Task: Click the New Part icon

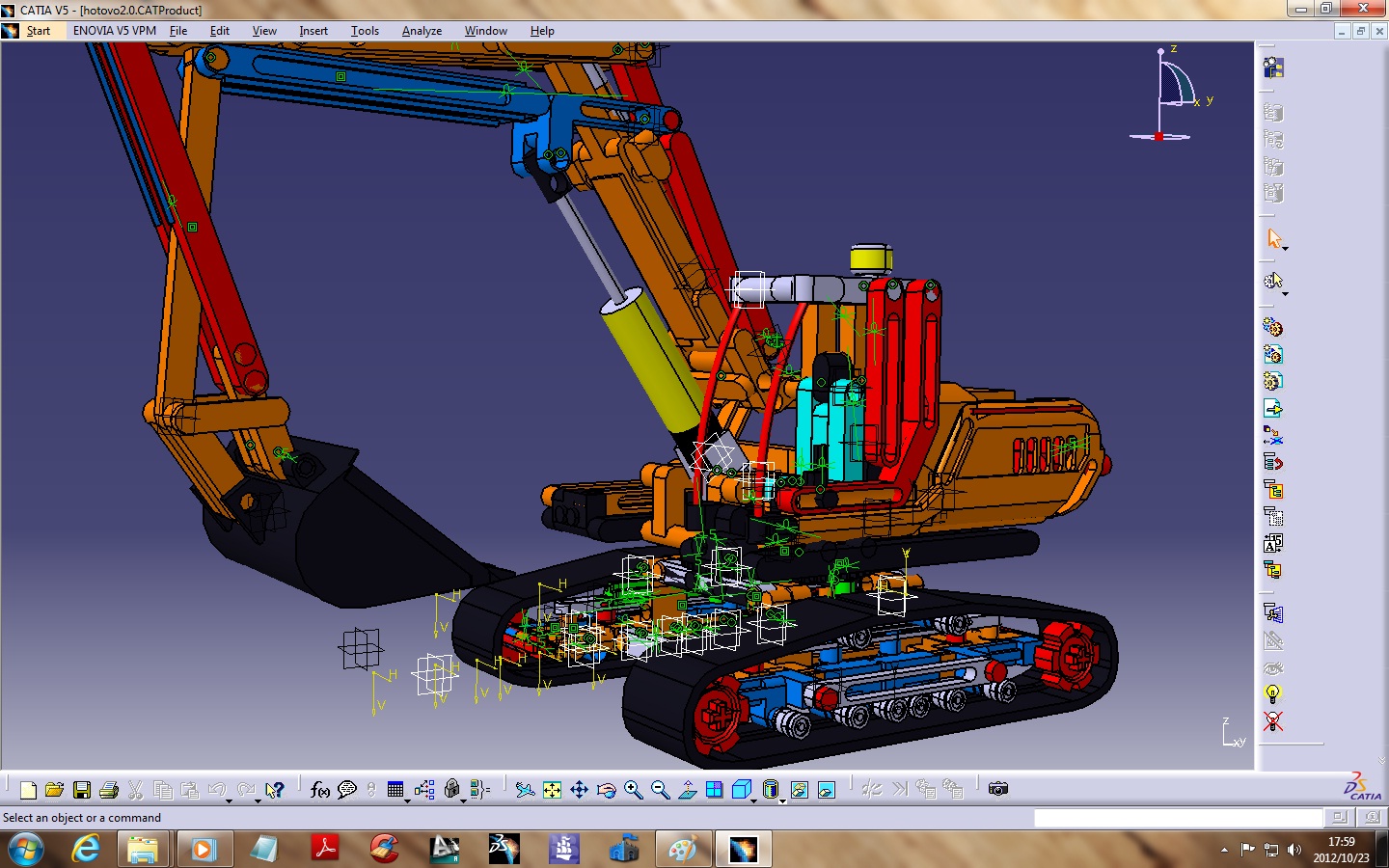Action: (1273, 381)
